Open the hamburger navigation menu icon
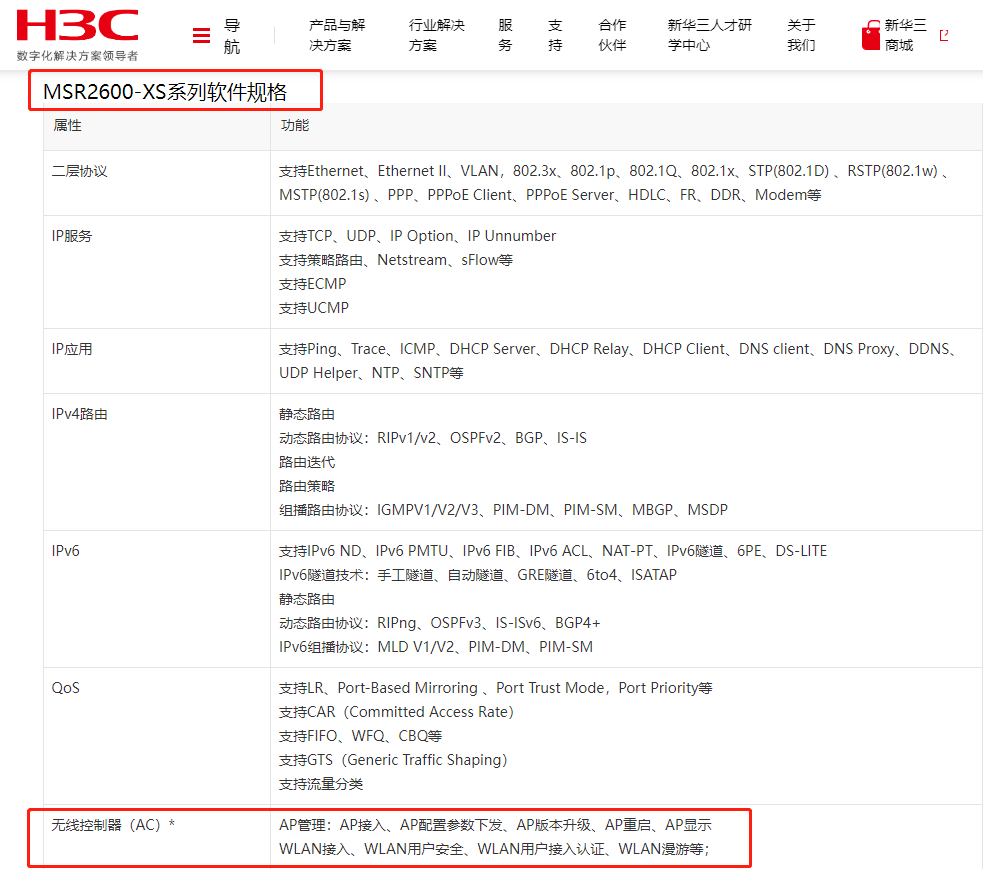The image size is (983, 869). (201, 35)
